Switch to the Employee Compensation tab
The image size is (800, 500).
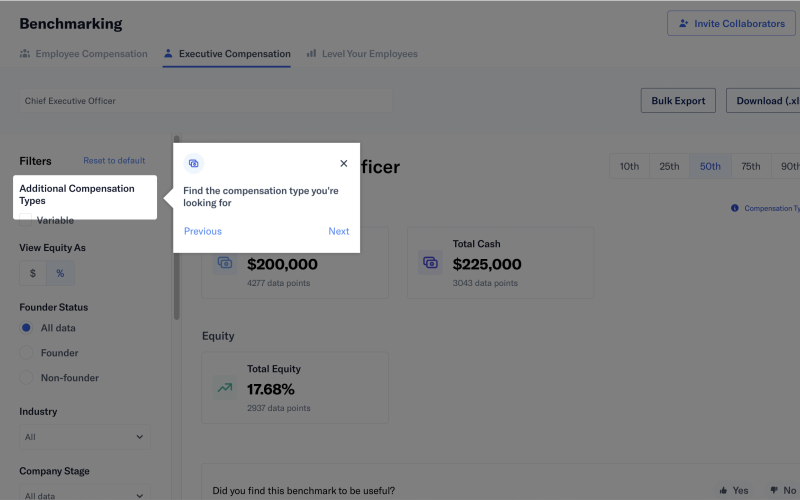[x=83, y=54]
